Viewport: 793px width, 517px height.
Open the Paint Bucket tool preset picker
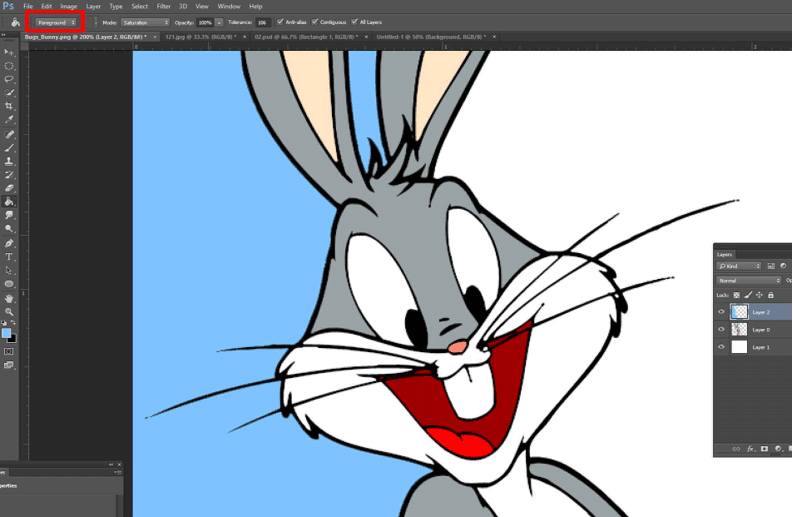(x=16, y=22)
